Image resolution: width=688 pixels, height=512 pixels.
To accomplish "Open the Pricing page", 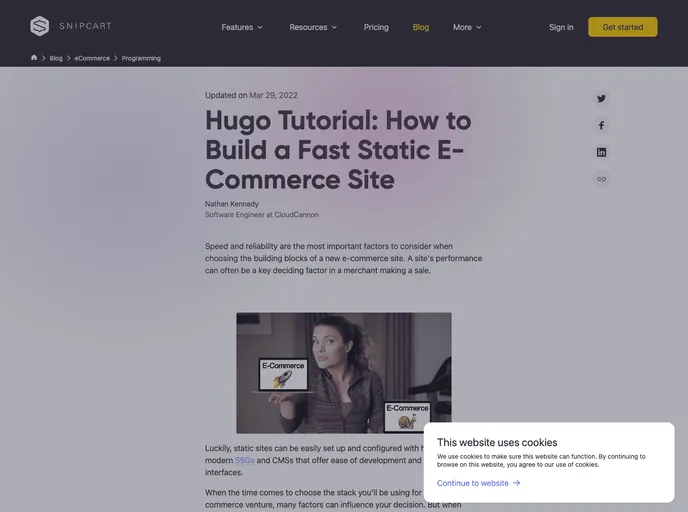I will (376, 27).
